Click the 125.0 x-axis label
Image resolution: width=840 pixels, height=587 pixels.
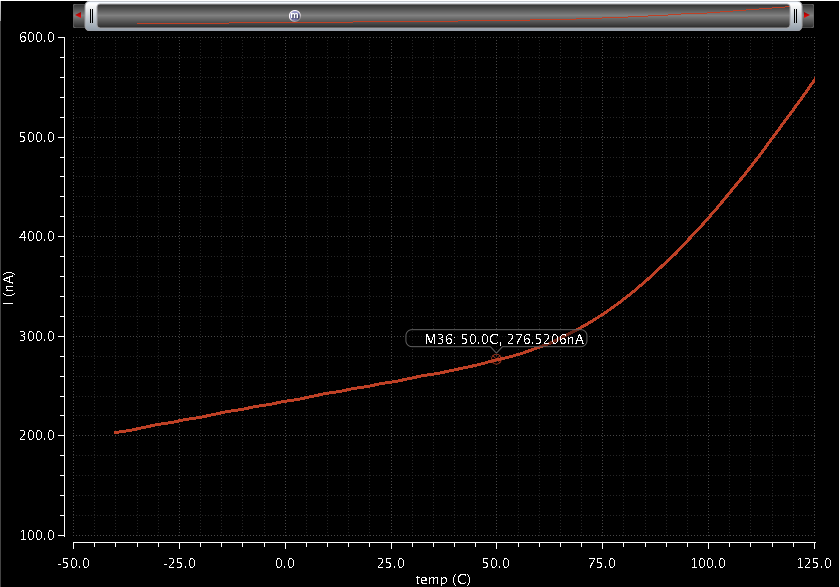pos(814,563)
